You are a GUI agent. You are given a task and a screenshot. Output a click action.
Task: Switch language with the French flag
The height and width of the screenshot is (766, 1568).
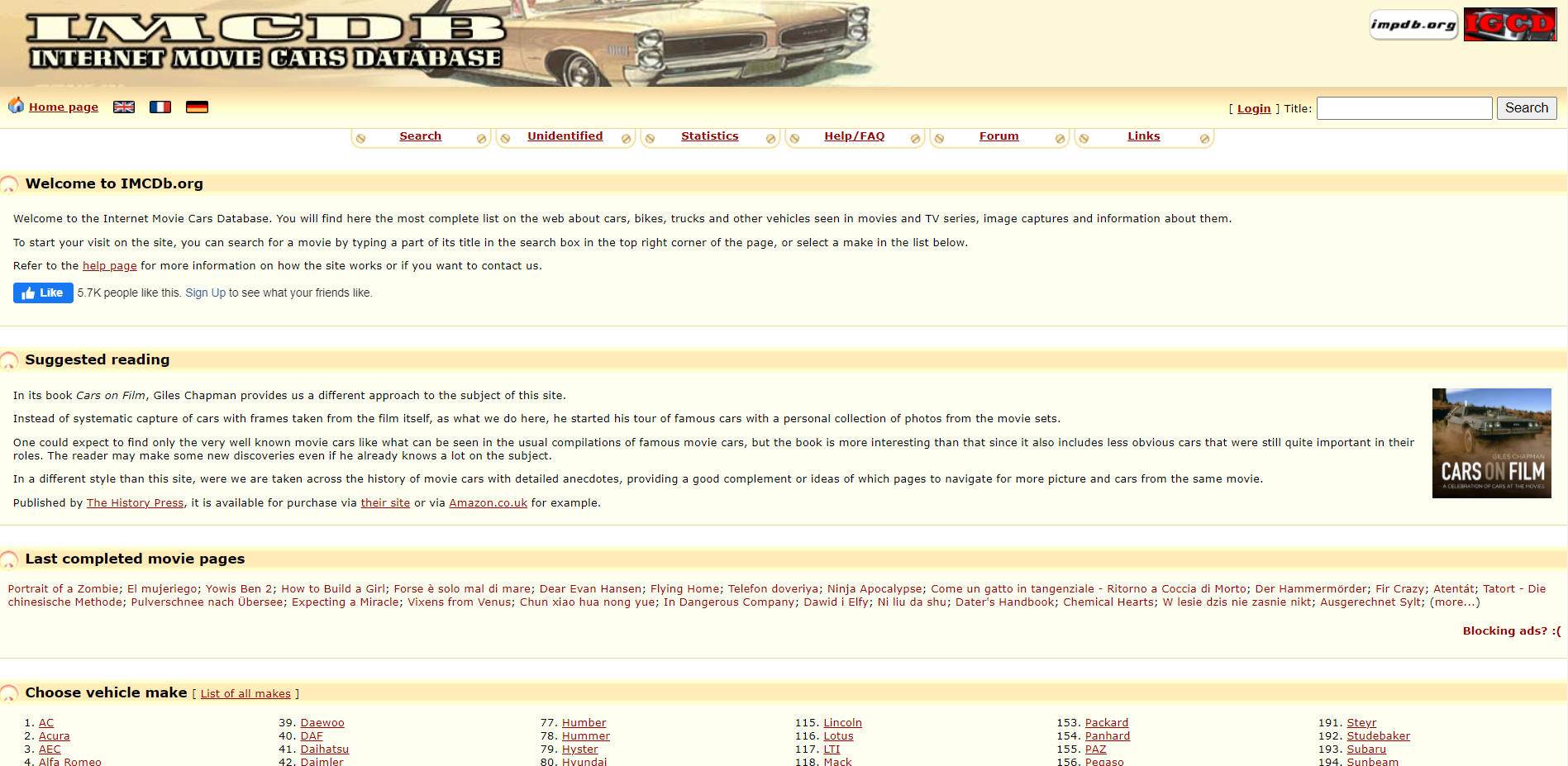click(x=160, y=107)
